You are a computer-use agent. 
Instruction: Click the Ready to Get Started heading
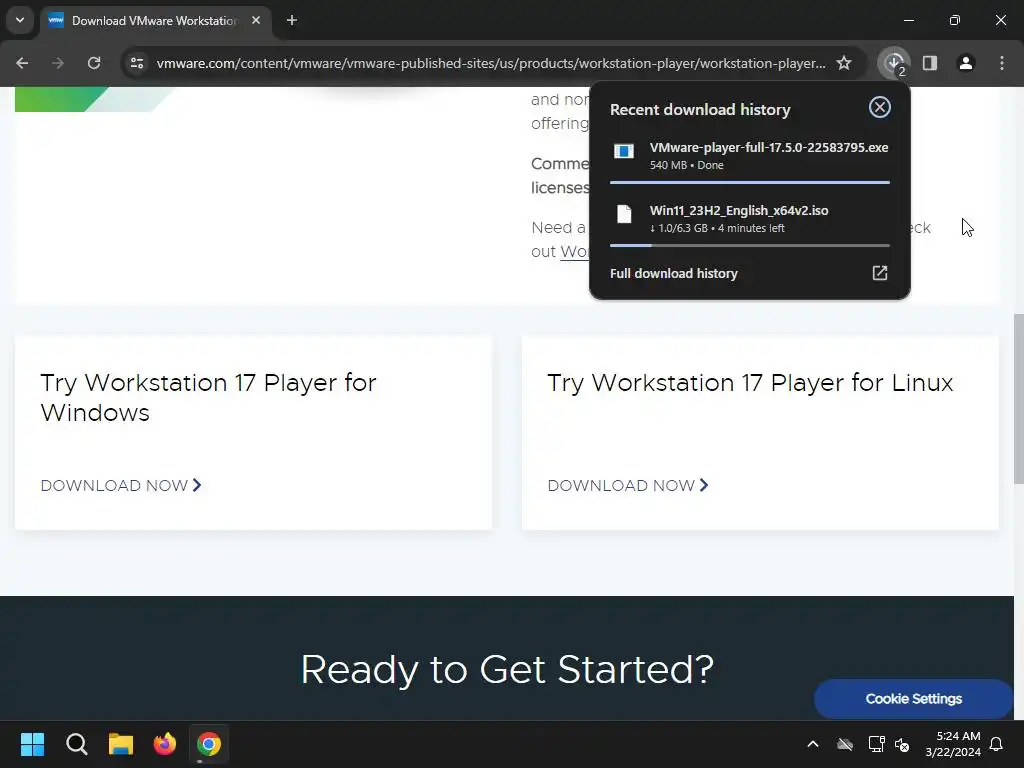click(507, 669)
